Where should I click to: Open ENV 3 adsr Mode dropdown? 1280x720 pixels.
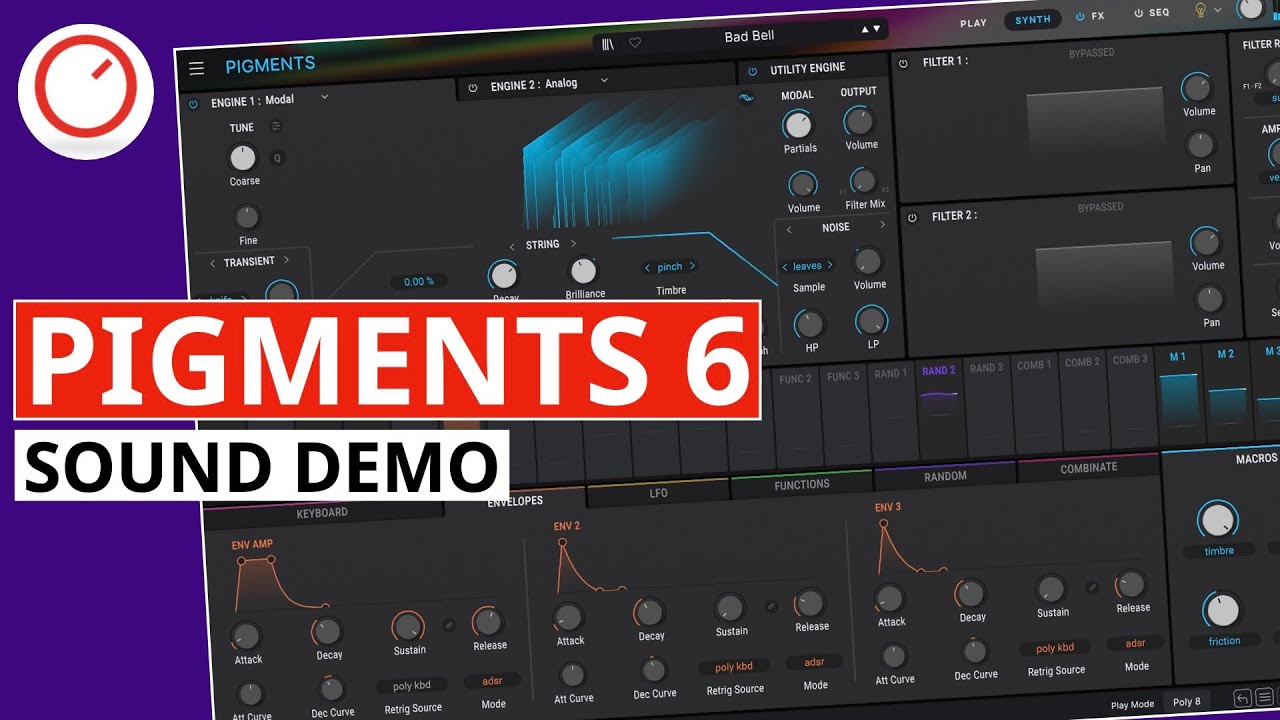tap(1135, 643)
